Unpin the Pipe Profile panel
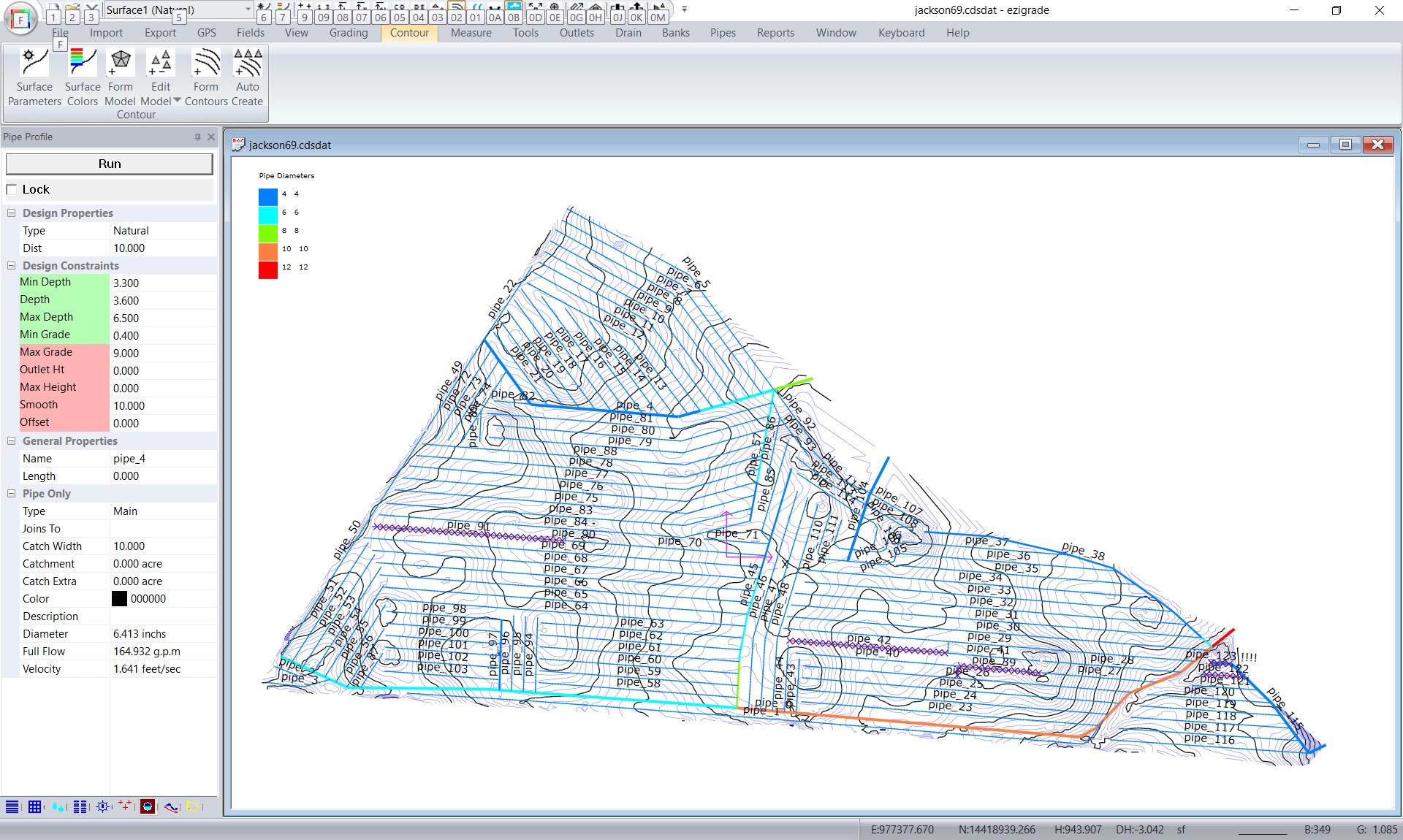This screenshot has height=840, width=1403. click(196, 137)
